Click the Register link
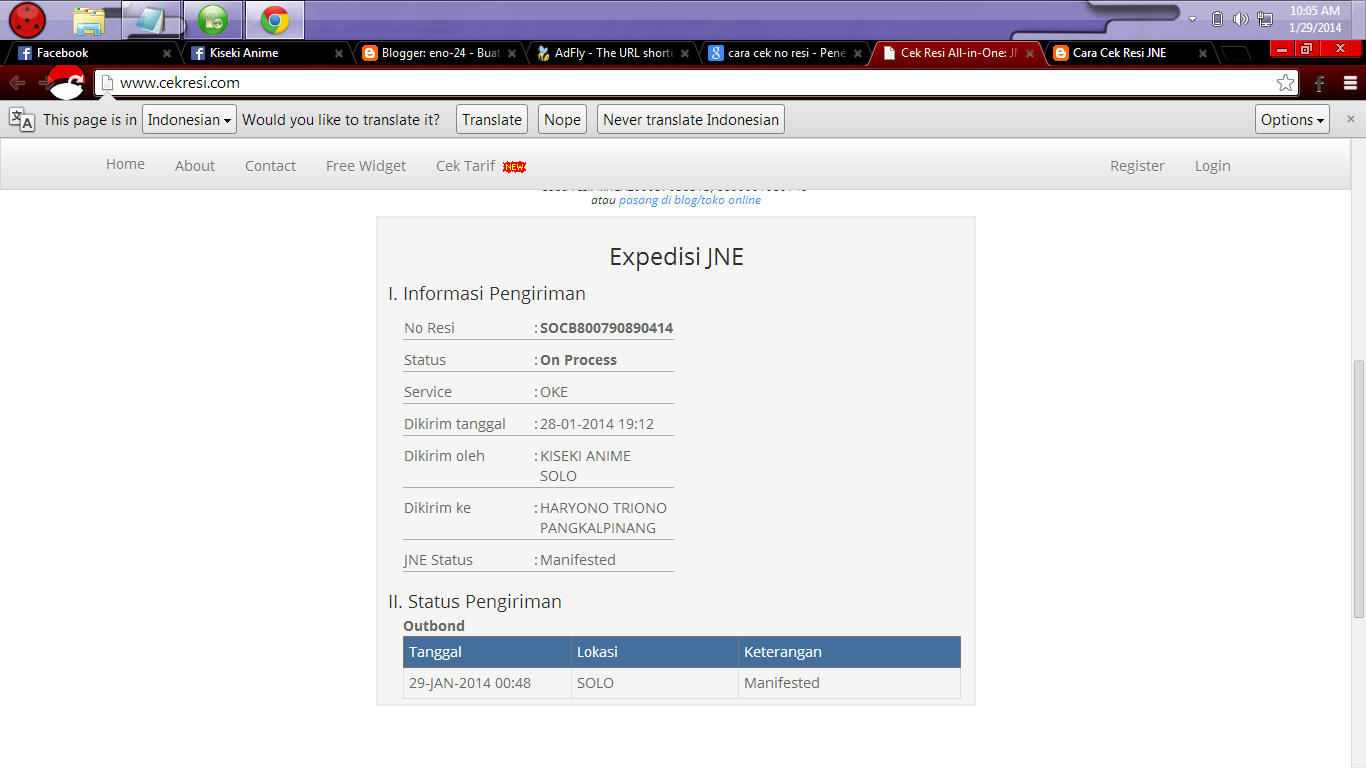The height and width of the screenshot is (768, 1366). (x=1137, y=166)
